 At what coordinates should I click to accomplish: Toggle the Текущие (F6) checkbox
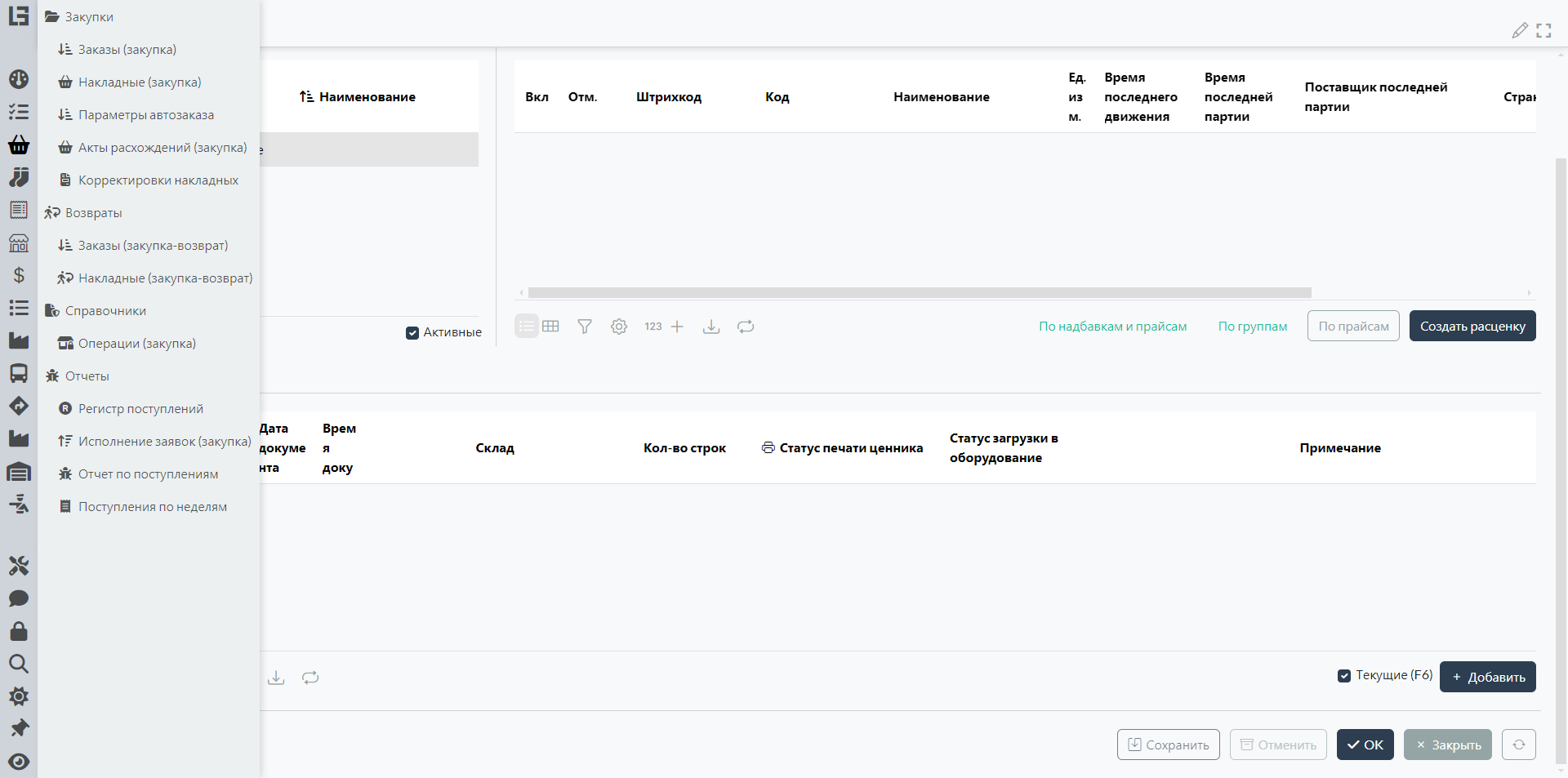1344,675
